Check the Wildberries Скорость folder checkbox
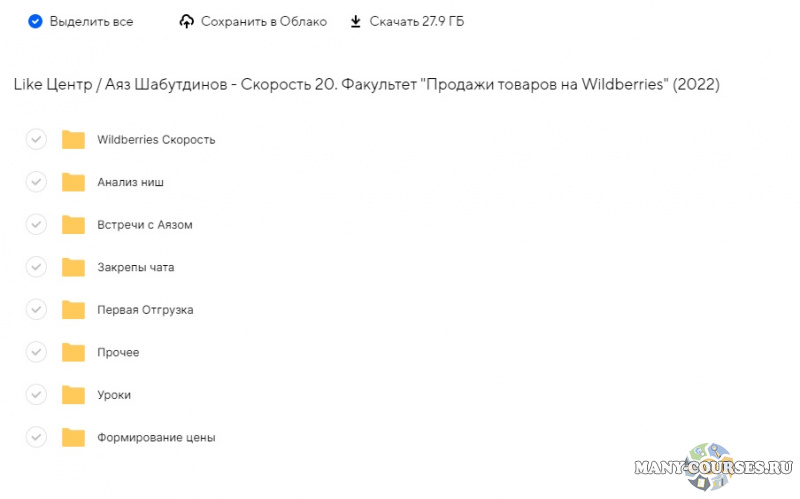800x499 pixels. [x=36, y=140]
